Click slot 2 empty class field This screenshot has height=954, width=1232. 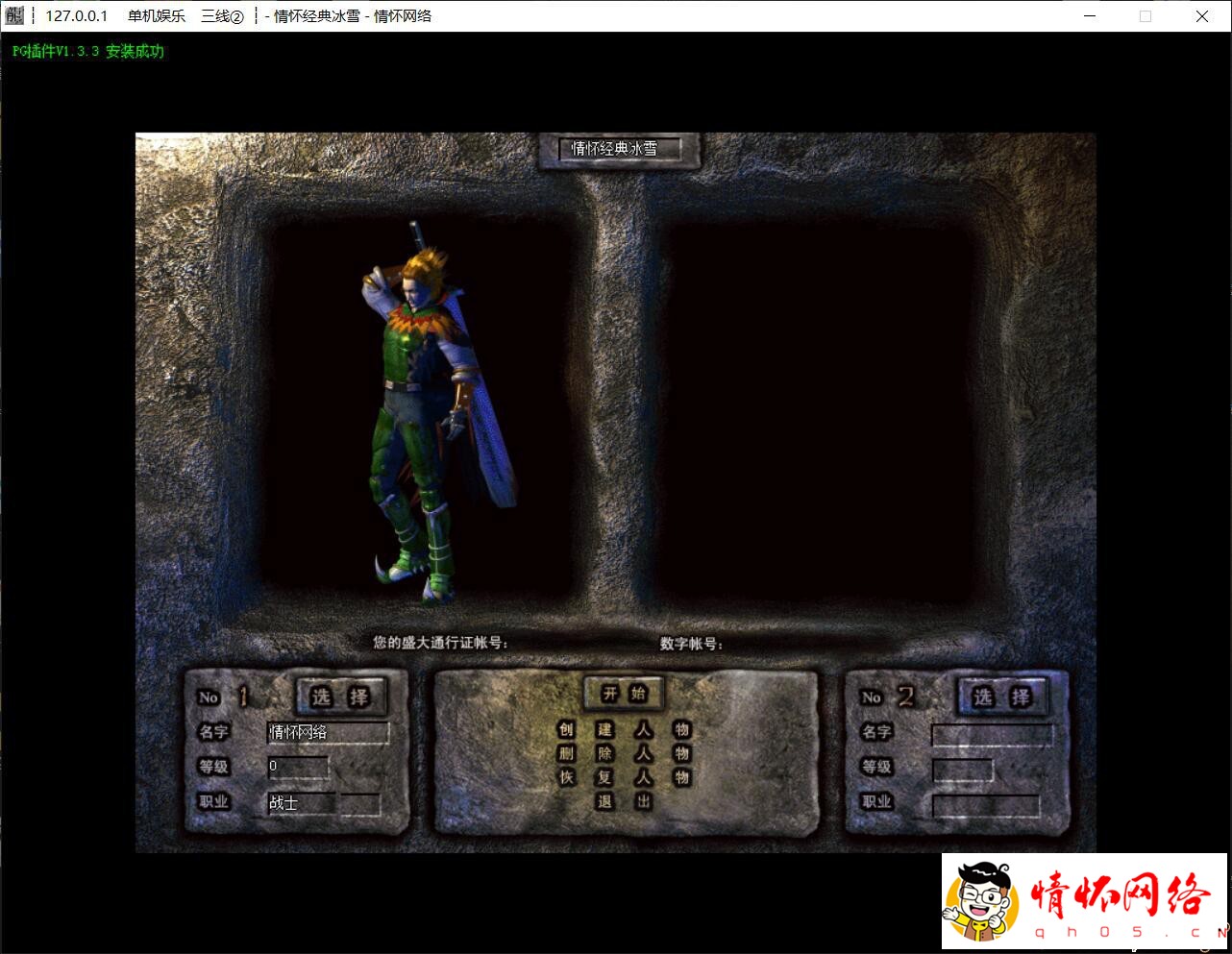pyautogui.click(x=986, y=805)
